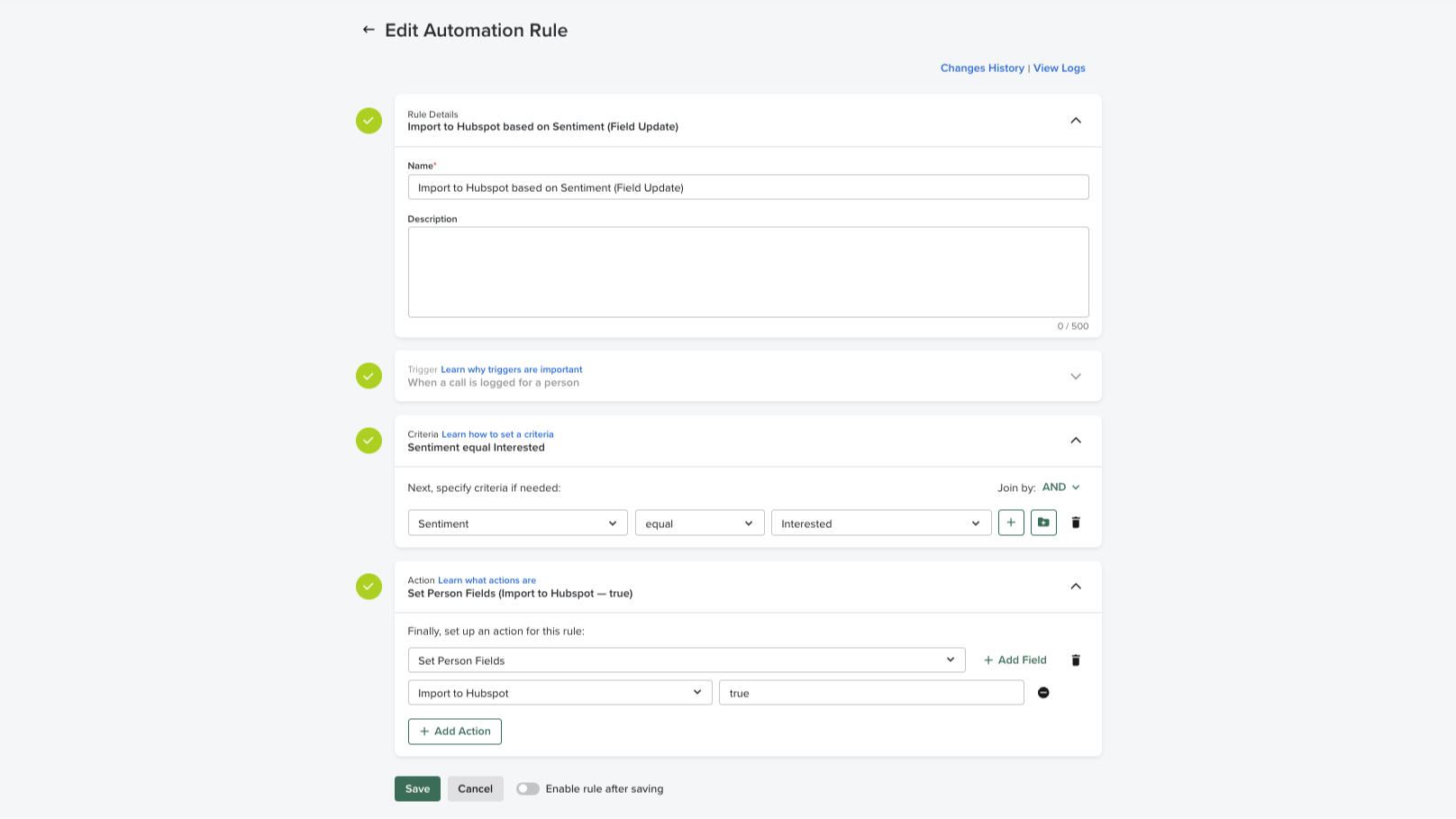
Task: Remove the Import to Hubspot field with minus icon
Action: tap(1043, 692)
